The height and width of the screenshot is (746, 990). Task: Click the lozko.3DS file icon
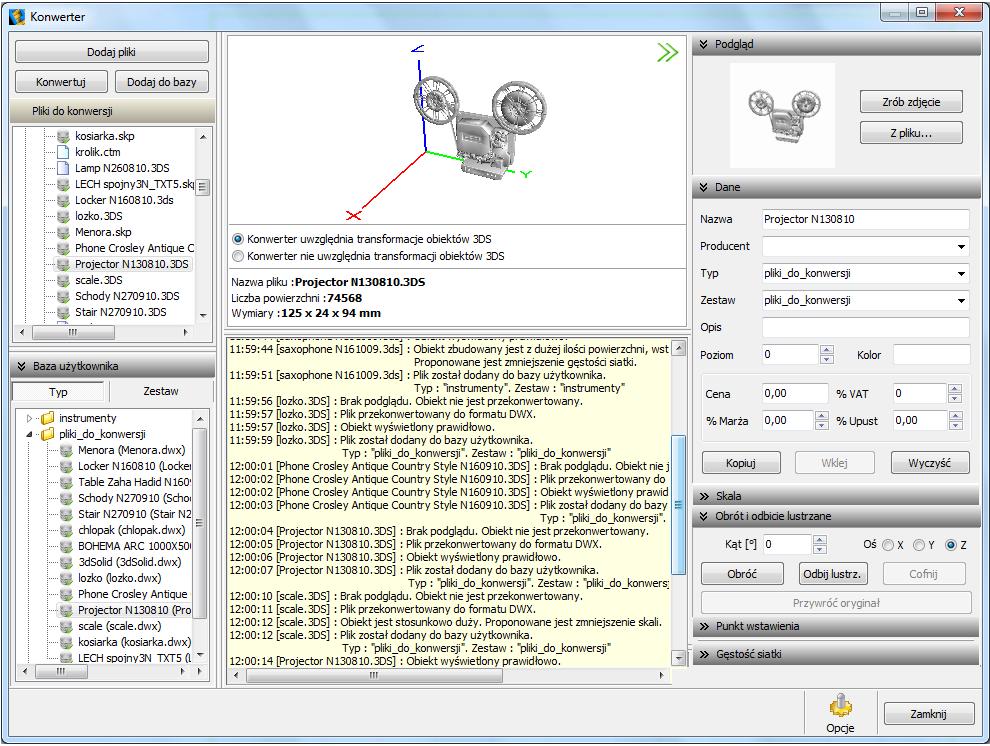click(63, 216)
